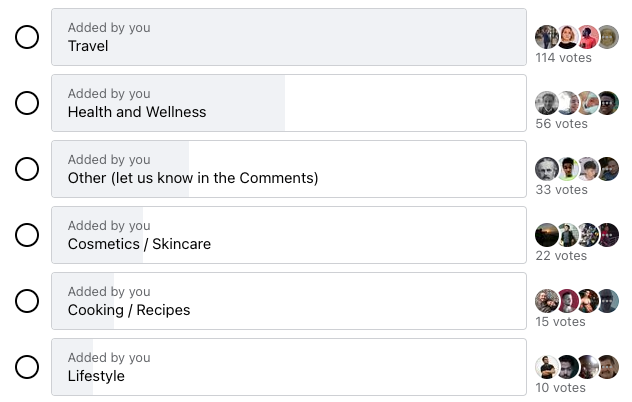View the 56 votes list
The image size is (632, 402).
tap(561, 124)
